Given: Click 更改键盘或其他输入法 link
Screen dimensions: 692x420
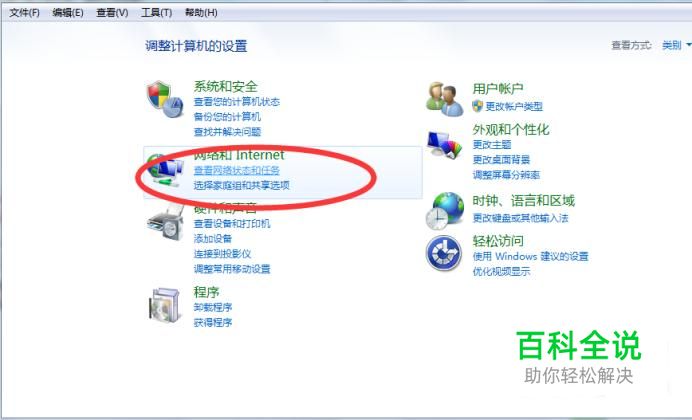Looking at the screenshot, I should [520, 218].
